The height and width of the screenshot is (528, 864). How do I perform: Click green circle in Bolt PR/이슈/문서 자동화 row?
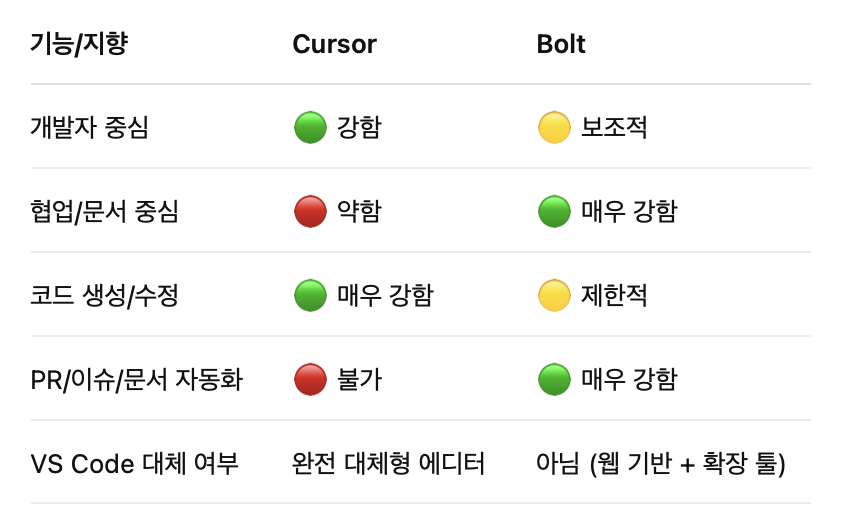click(554, 379)
